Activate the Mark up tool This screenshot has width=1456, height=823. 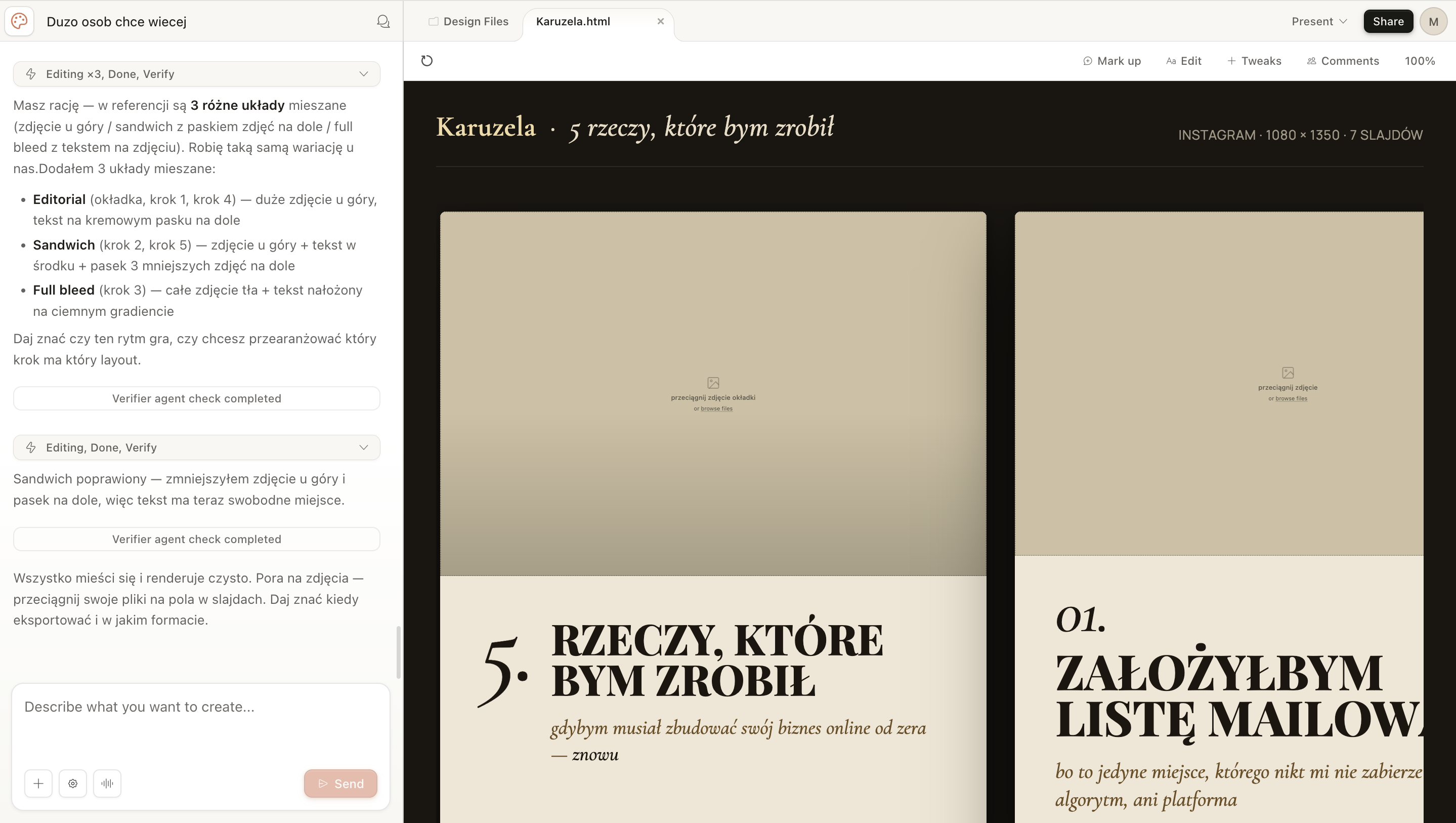tap(1112, 61)
